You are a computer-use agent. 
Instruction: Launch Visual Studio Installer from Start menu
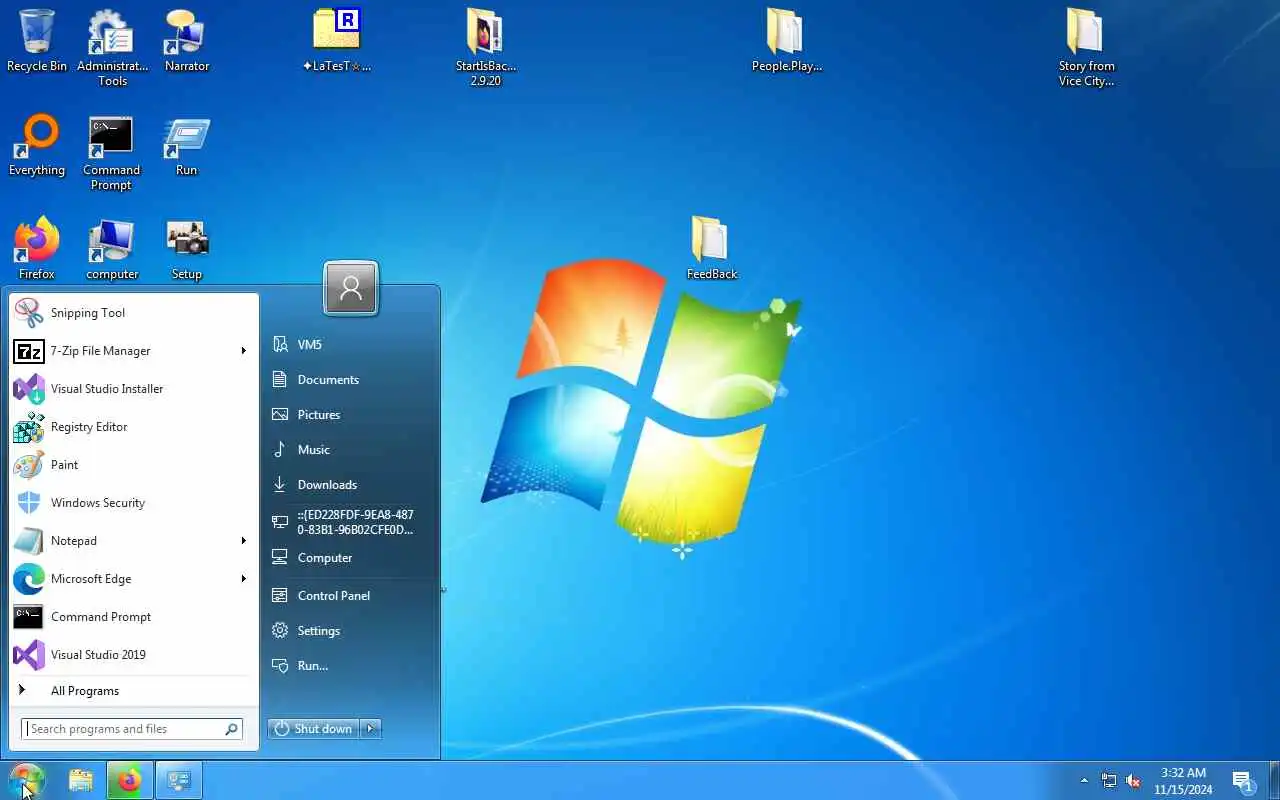[133, 389]
